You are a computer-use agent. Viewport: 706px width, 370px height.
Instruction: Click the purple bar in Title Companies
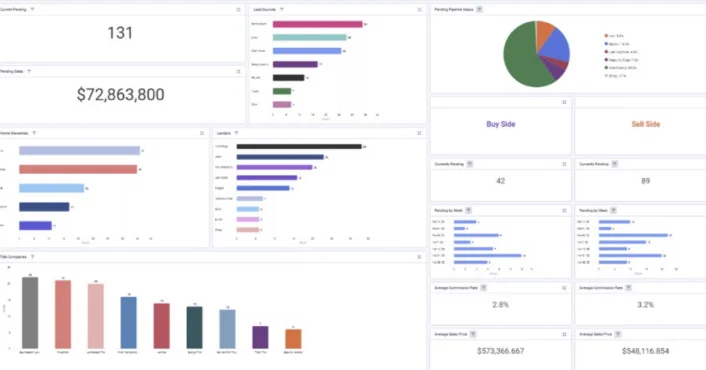point(260,337)
